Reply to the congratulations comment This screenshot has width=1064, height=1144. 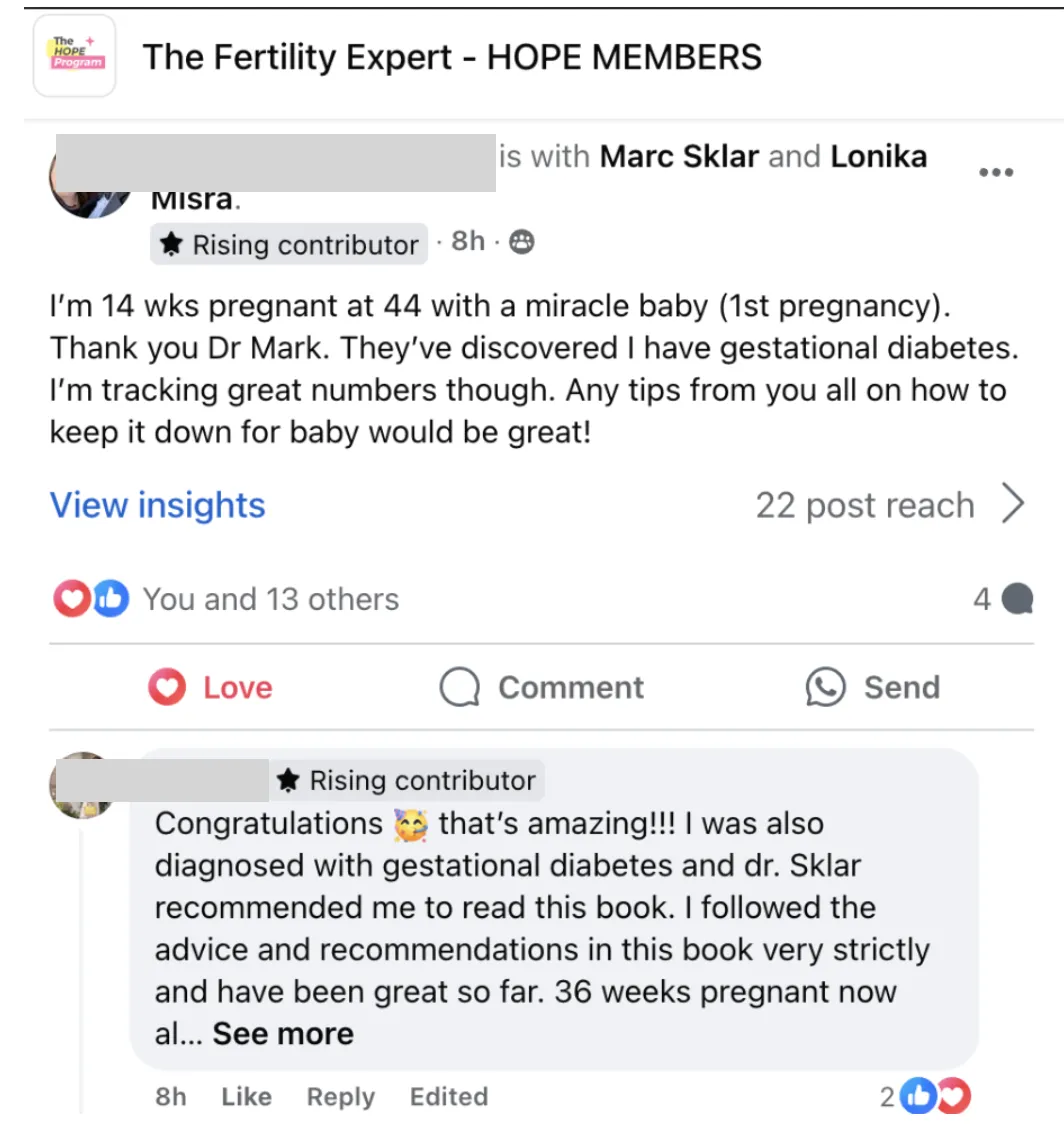[x=341, y=1097]
